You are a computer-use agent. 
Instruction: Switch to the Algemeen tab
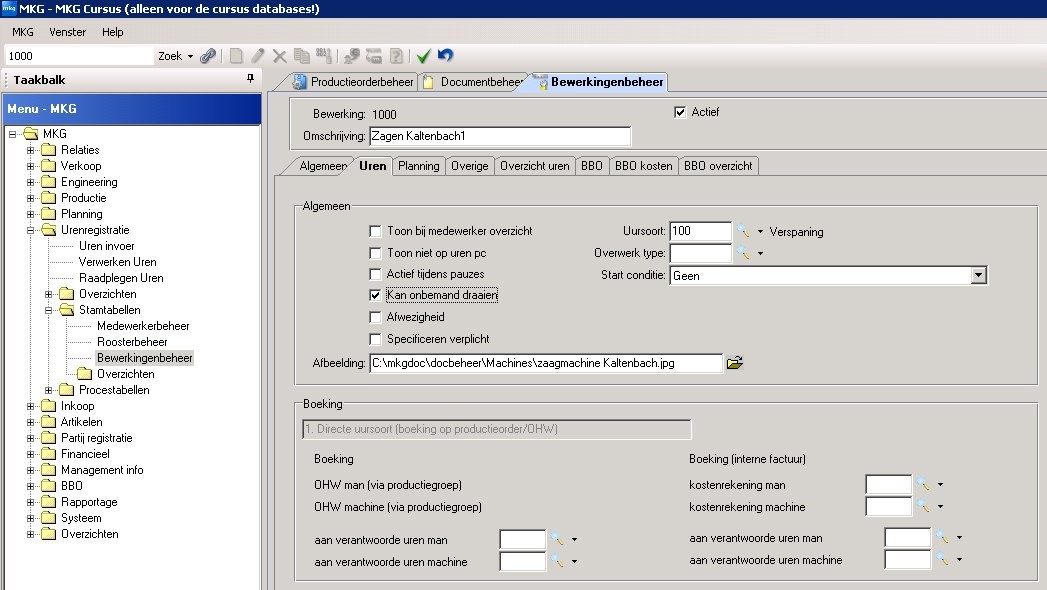click(x=319, y=166)
